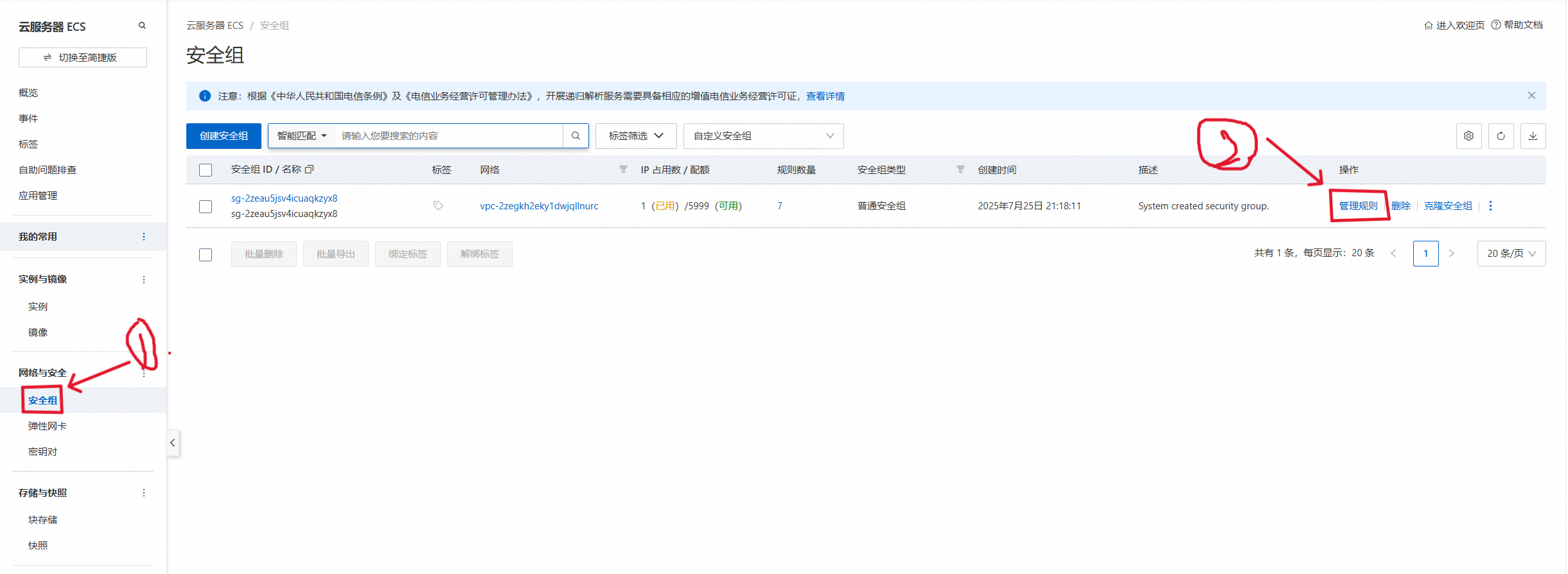Click the sidebar search magnifier icon
This screenshot has width=1568, height=574.
coord(142,26)
